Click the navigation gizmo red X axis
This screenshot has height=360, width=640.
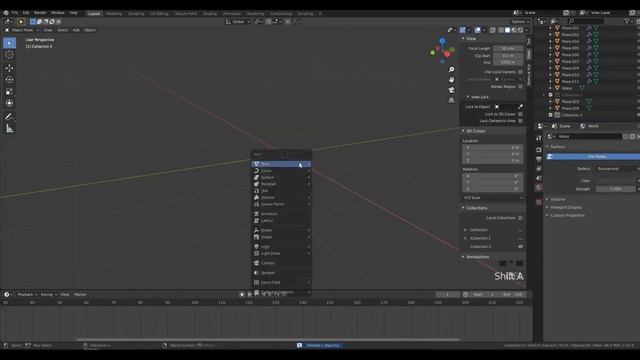pos(447,54)
